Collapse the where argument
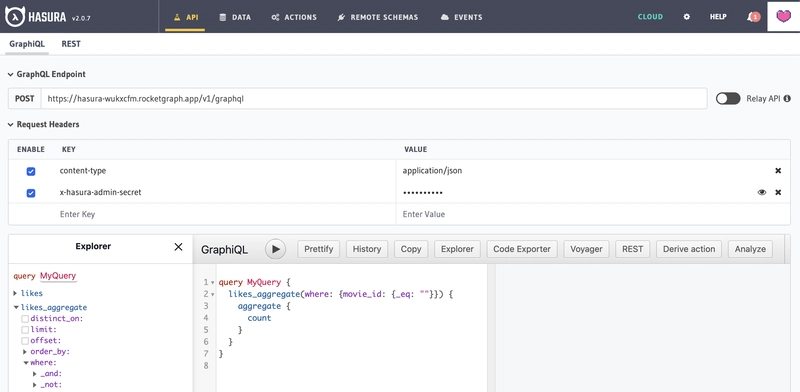The image size is (800, 392). pyautogui.click(x=26, y=363)
